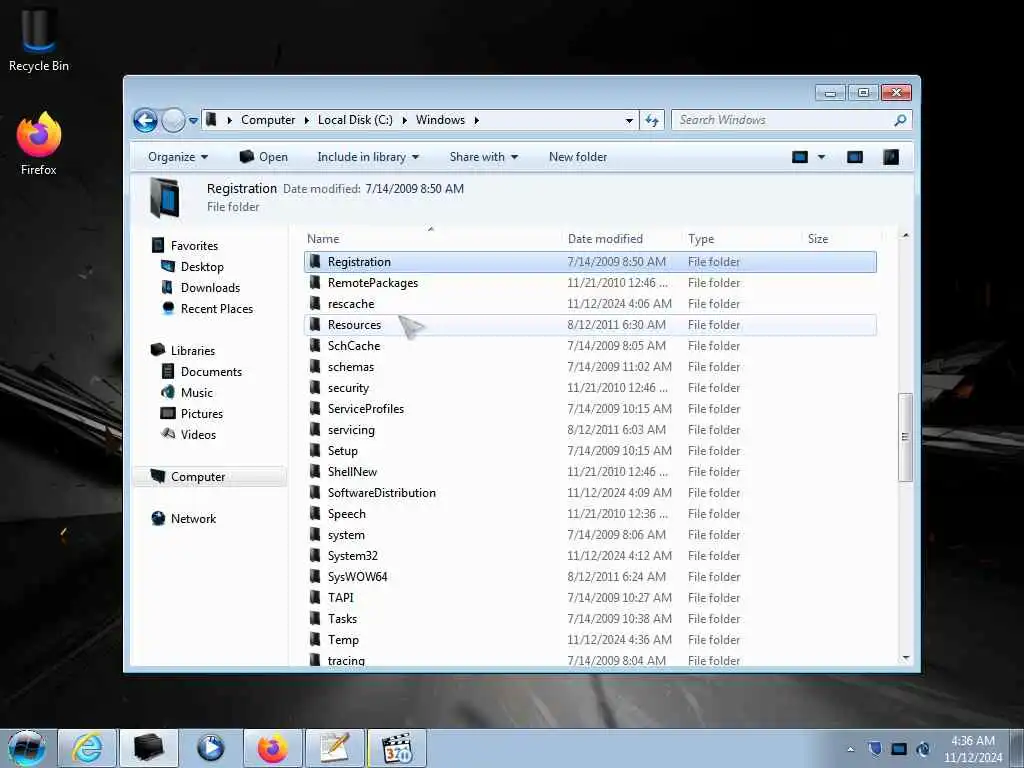The width and height of the screenshot is (1024, 768).
Task: Select Favorites in the navigation pane
Action: point(194,246)
